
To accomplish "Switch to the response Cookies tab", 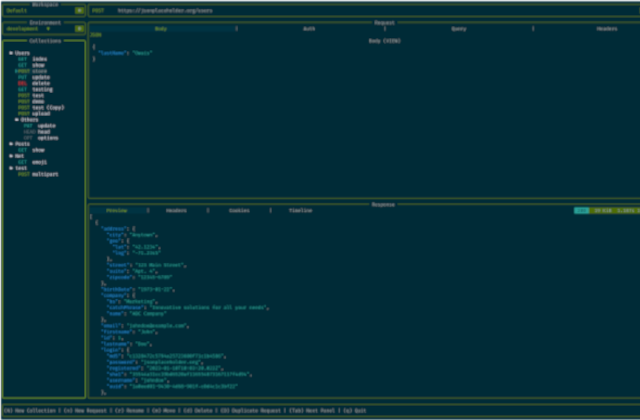I will (x=239, y=211).
